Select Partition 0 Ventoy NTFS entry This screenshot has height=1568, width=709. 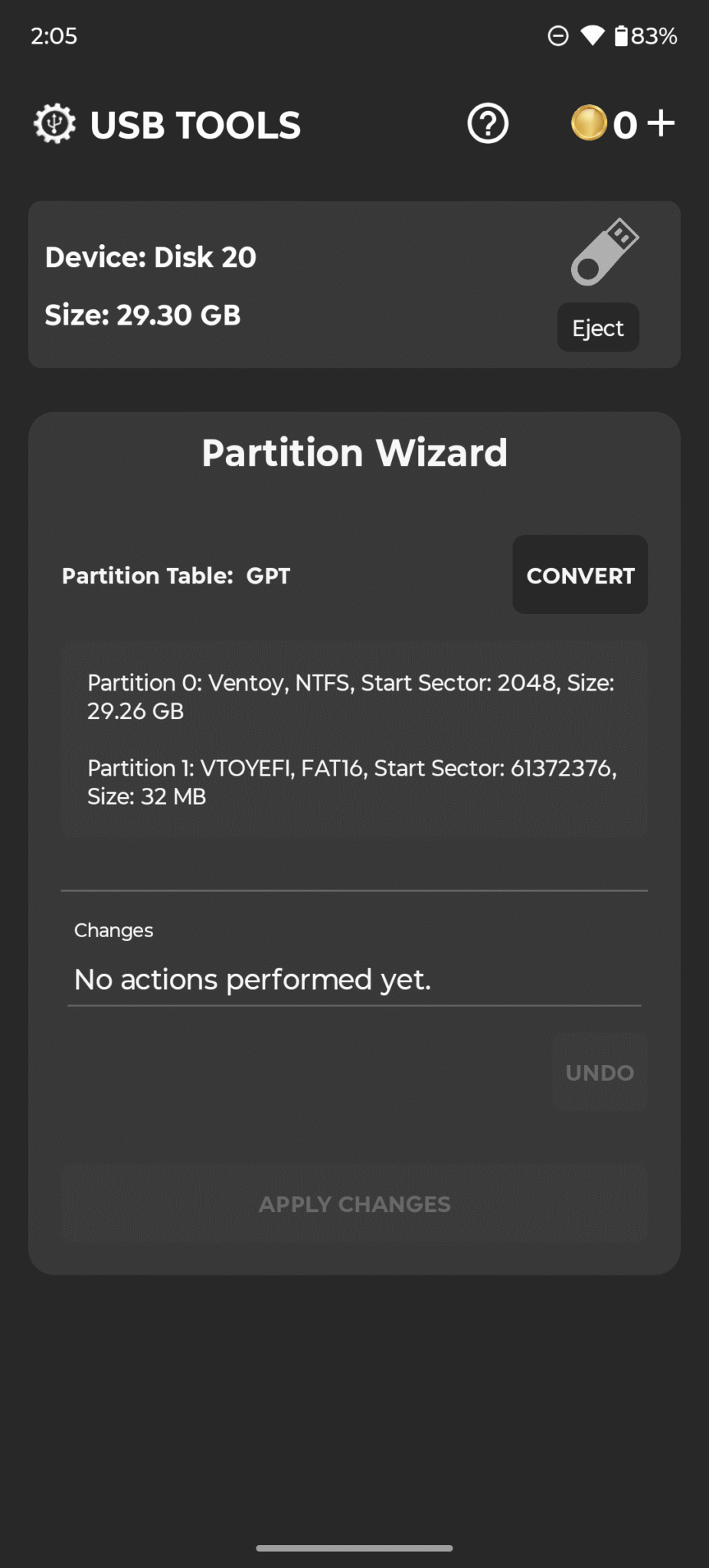352,697
